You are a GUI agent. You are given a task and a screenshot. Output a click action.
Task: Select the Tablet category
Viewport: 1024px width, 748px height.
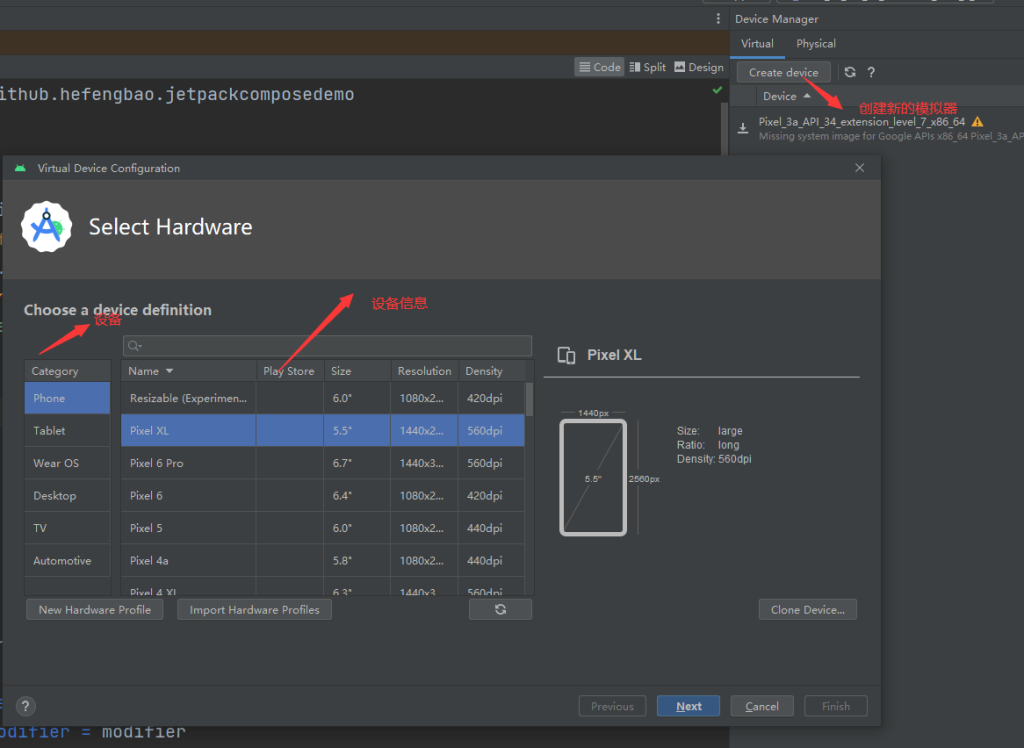click(x=67, y=431)
